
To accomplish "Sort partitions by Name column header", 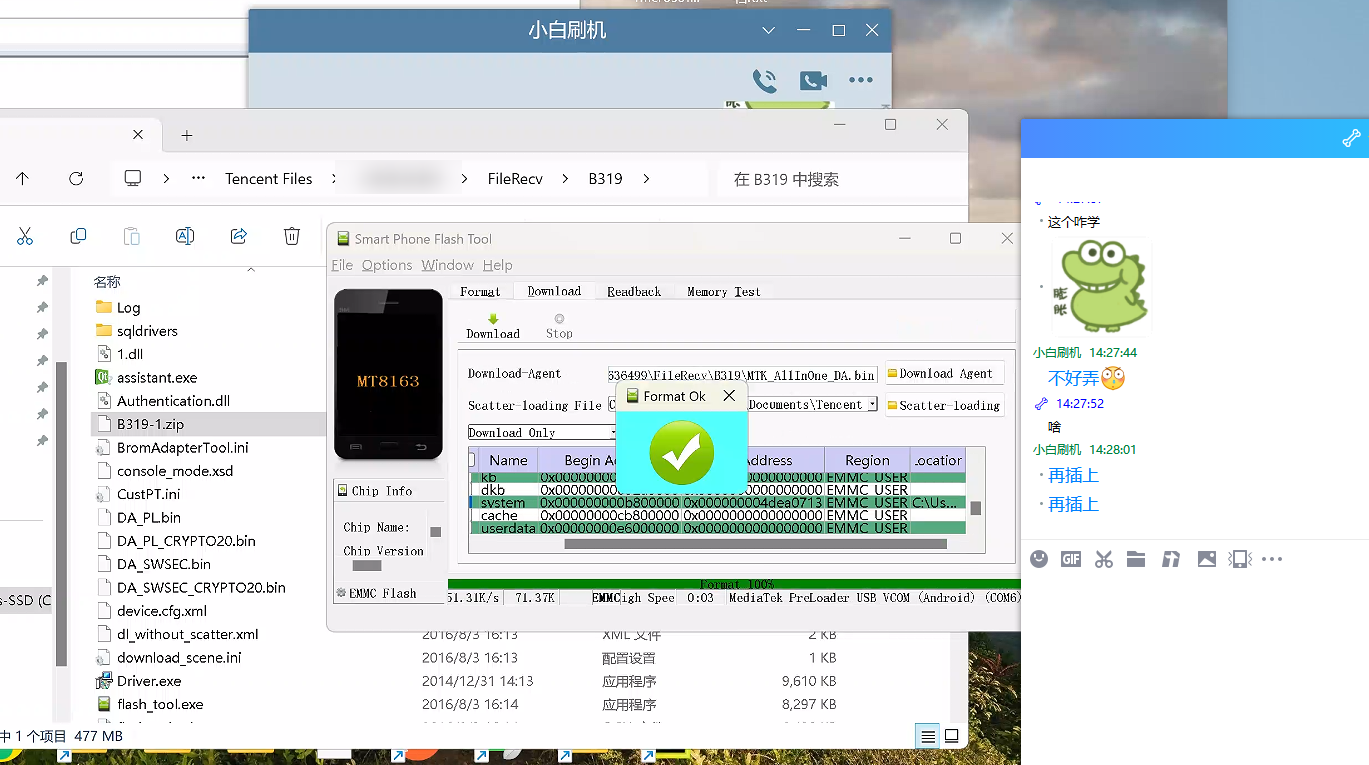I will pyautogui.click(x=508, y=460).
